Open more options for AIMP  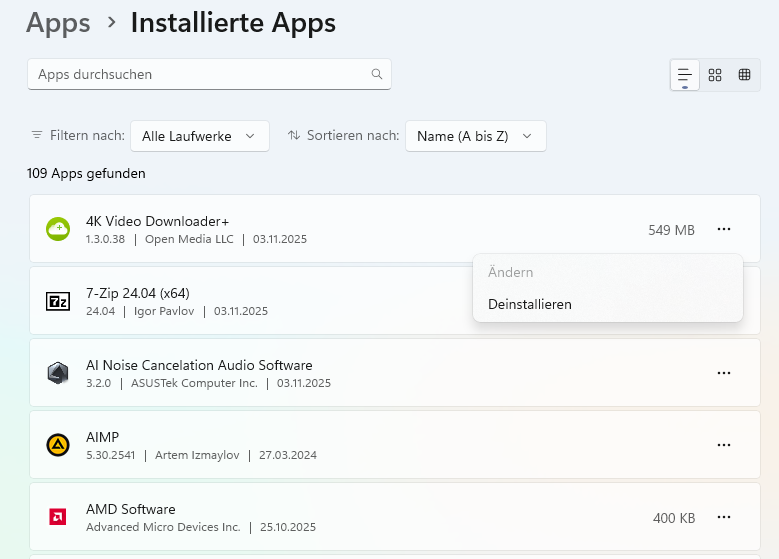click(x=724, y=445)
